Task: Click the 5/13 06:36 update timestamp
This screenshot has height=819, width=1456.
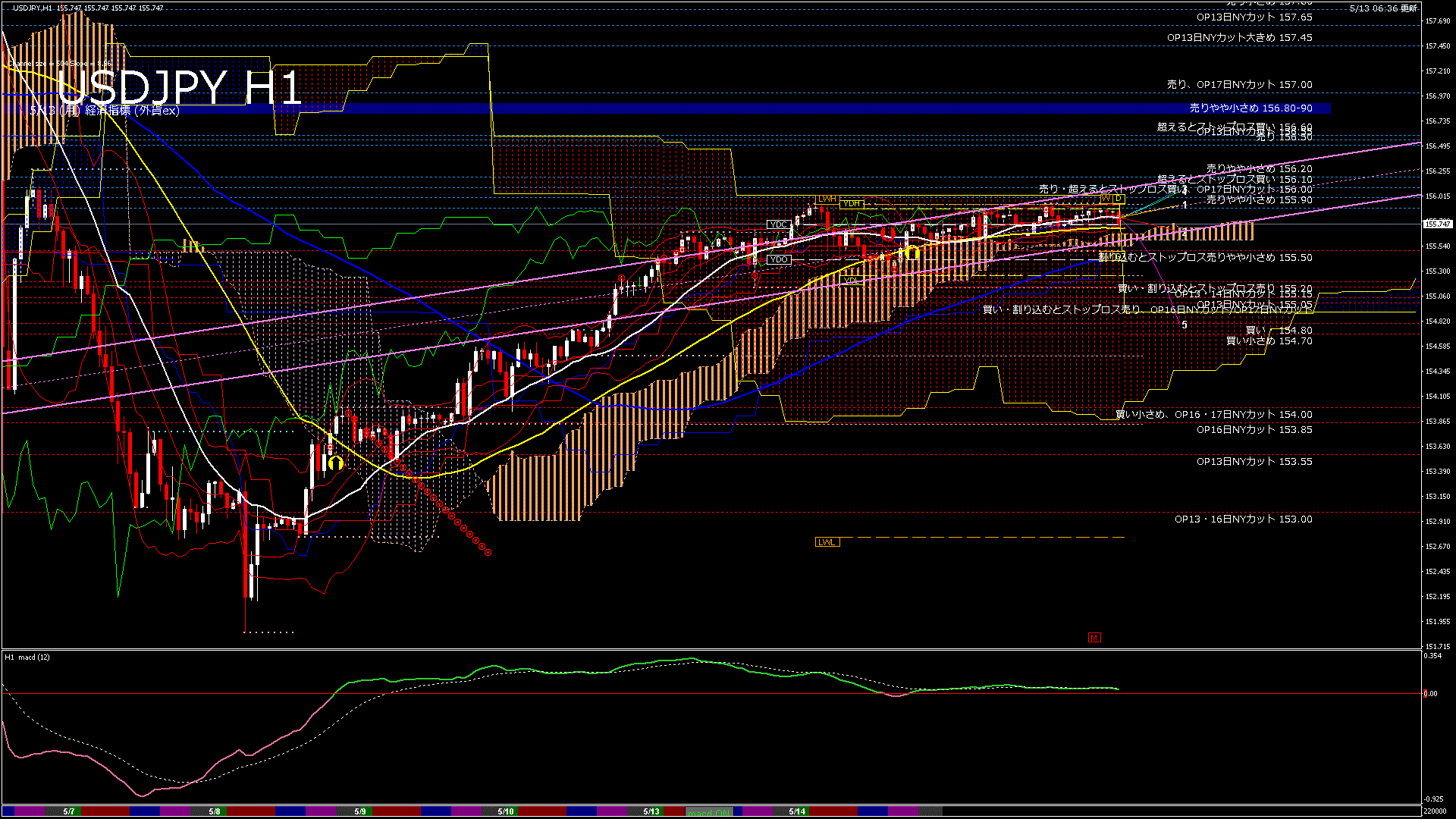Action: click(1383, 8)
